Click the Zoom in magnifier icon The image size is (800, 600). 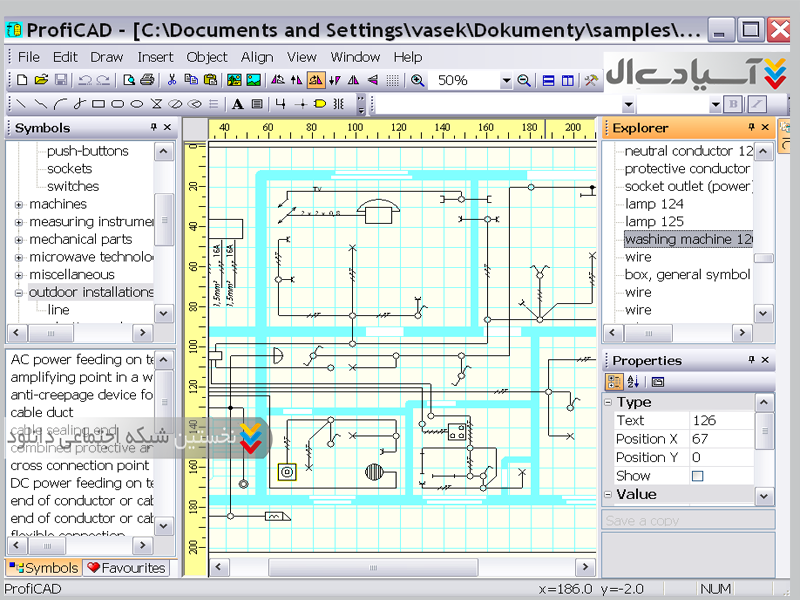417,80
